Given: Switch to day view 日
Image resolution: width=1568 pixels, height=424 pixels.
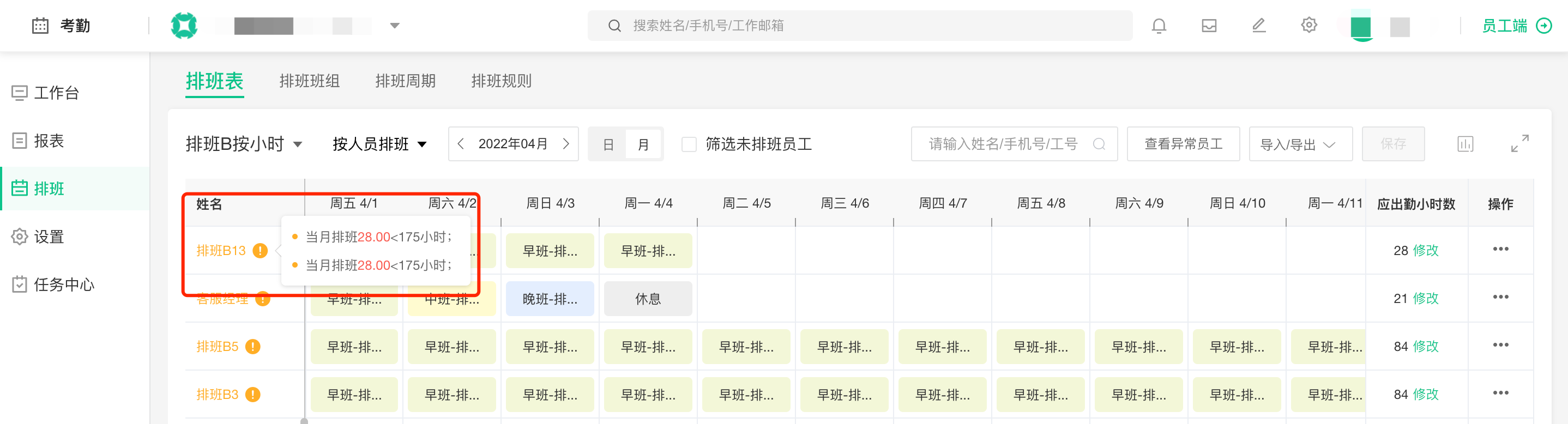Looking at the screenshot, I should point(608,144).
